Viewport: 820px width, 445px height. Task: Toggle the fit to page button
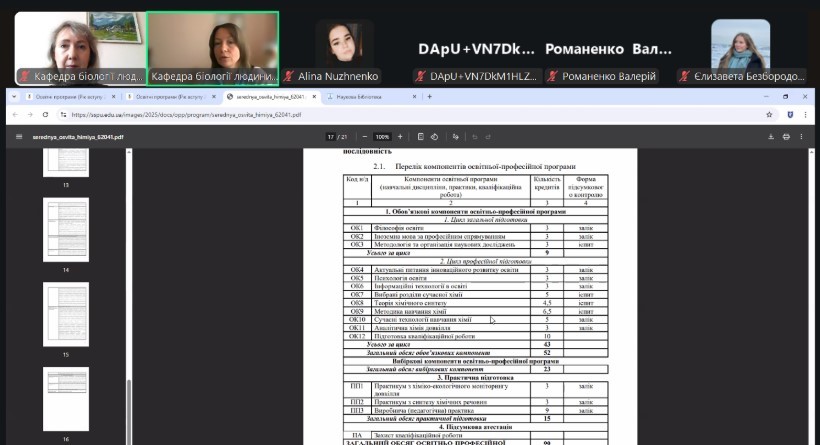click(421, 137)
